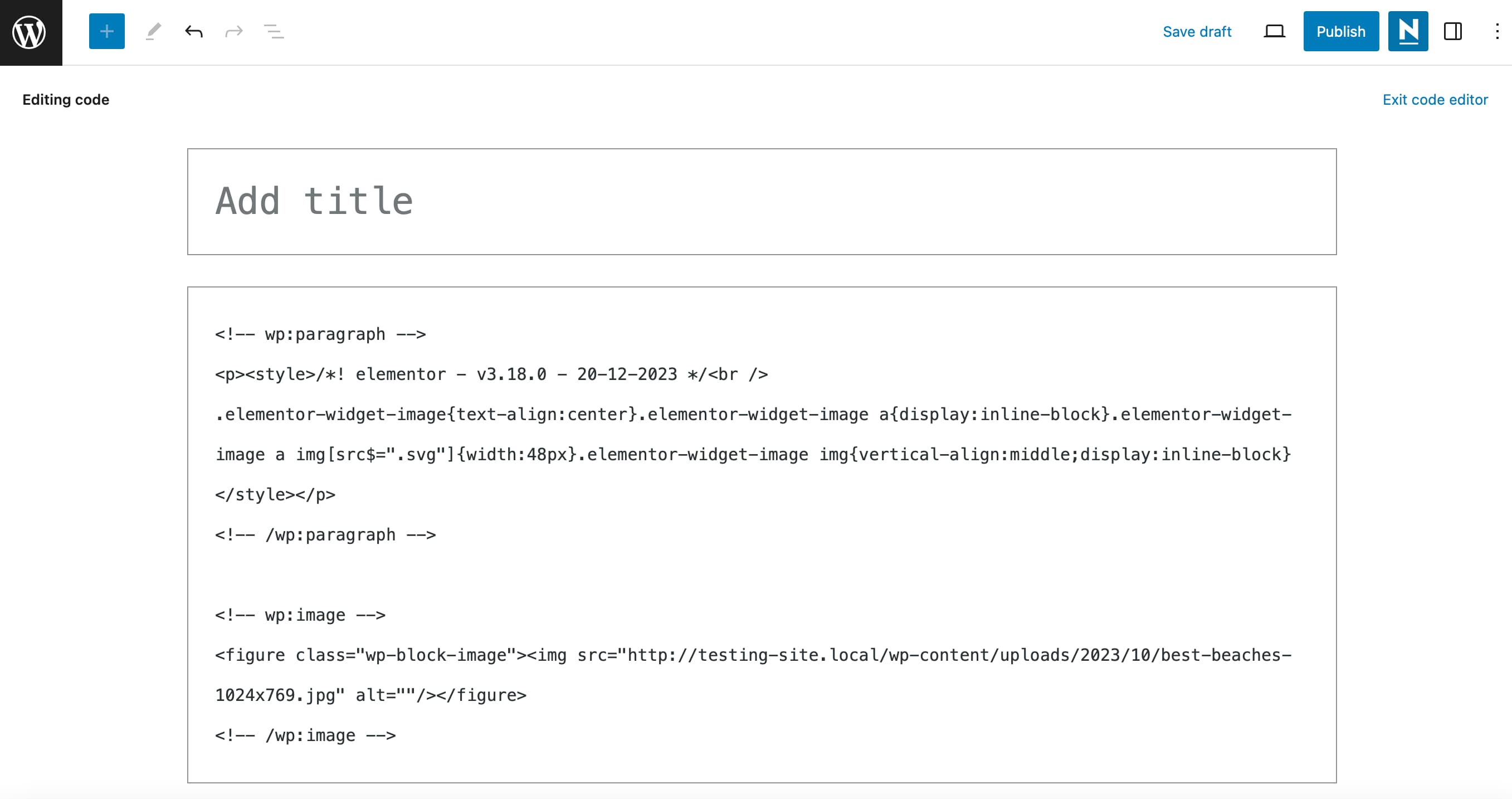Open the WordPress dashboard via the W logo
The width and height of the screenshot is (1512, 799).
[30, 32]
